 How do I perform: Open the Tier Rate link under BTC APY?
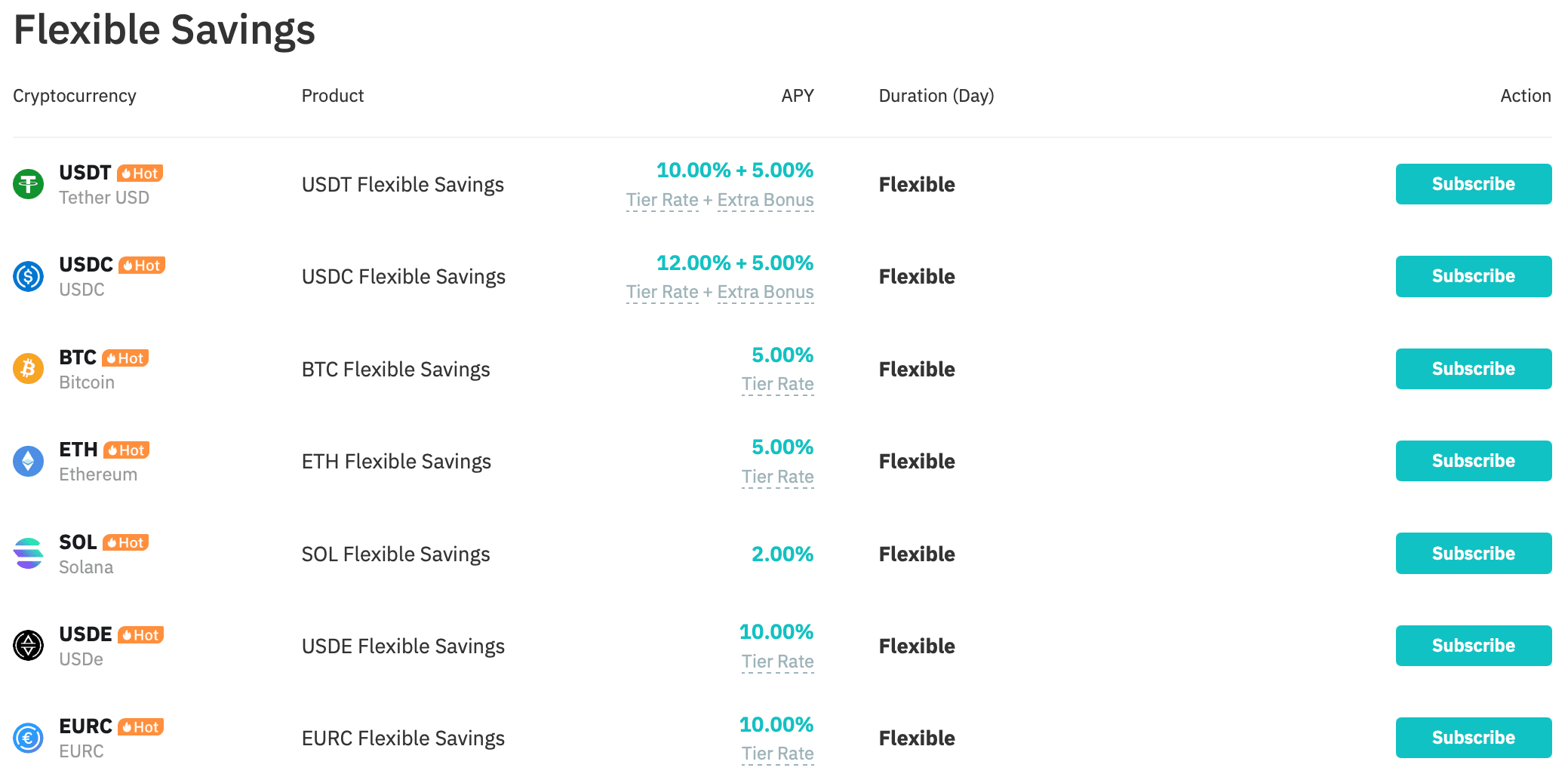[777, 385]
